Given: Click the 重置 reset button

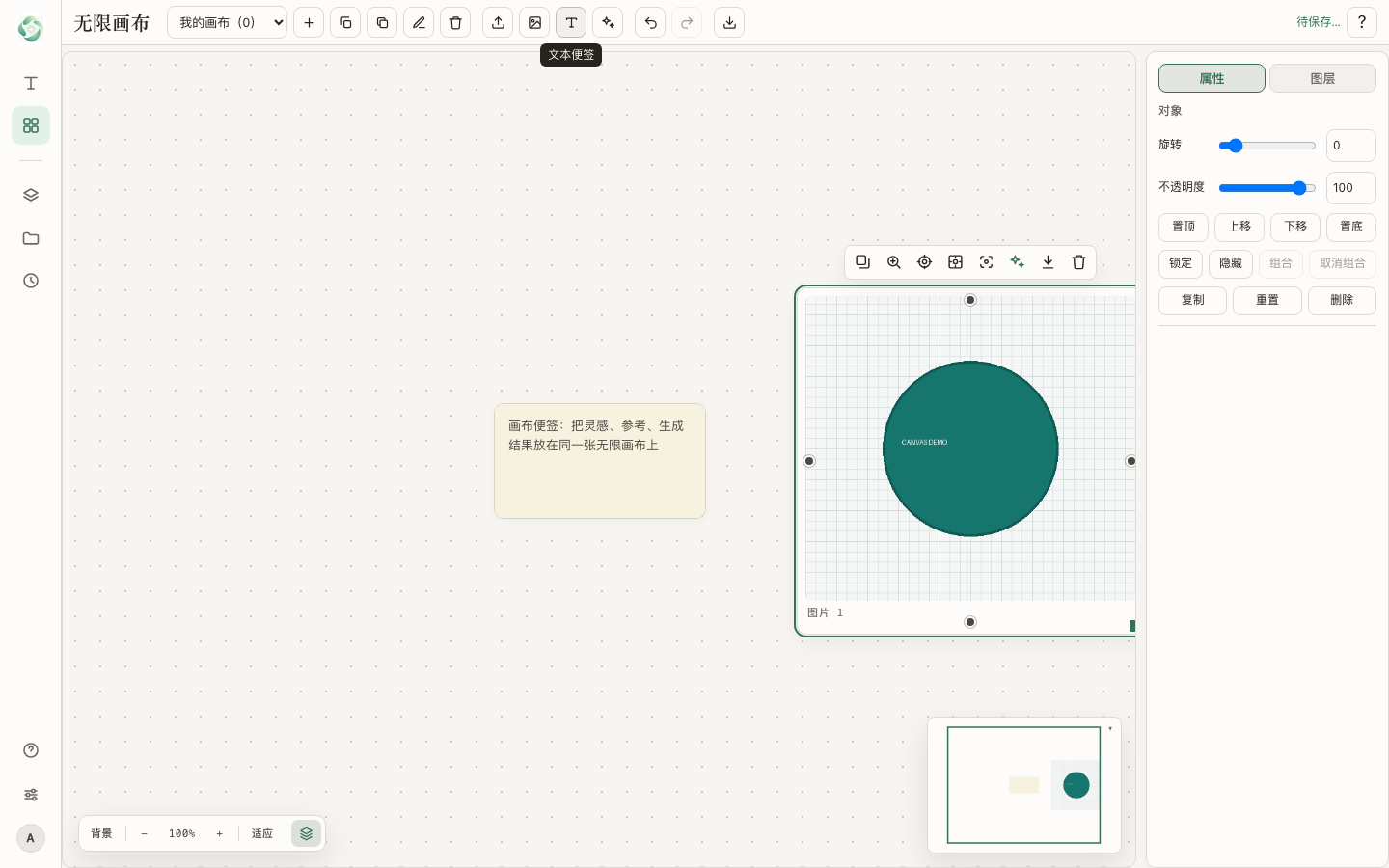Looking at the screenshot, I should click(1267, 300).
